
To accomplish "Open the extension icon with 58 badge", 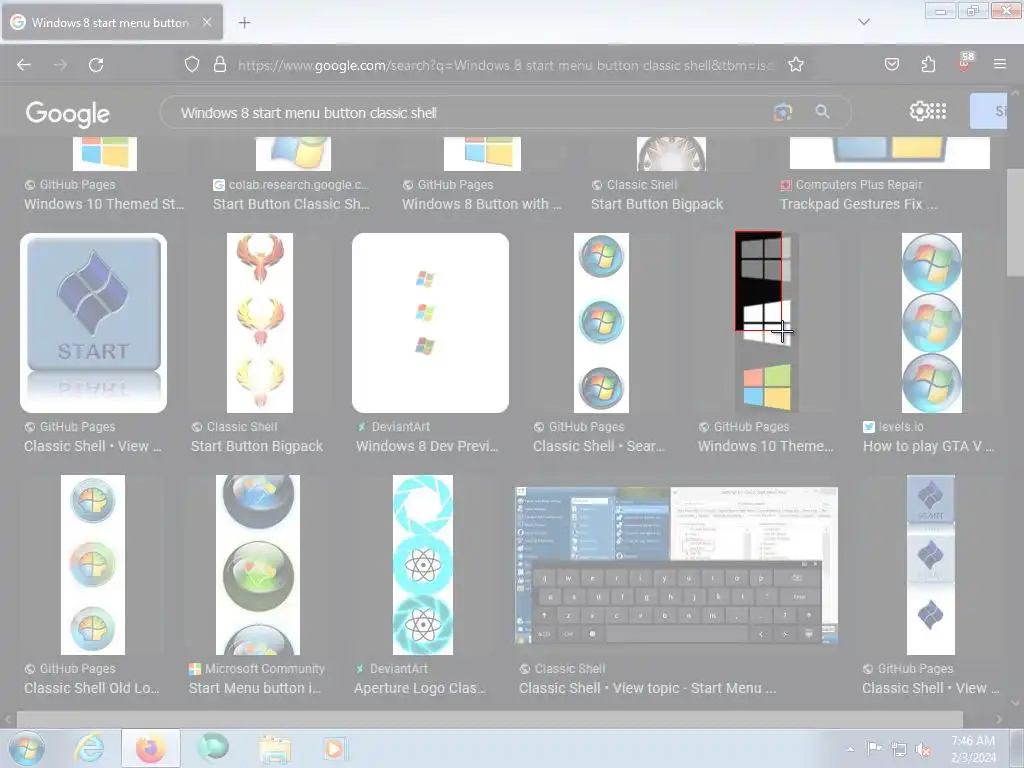I will click(965, 62).
